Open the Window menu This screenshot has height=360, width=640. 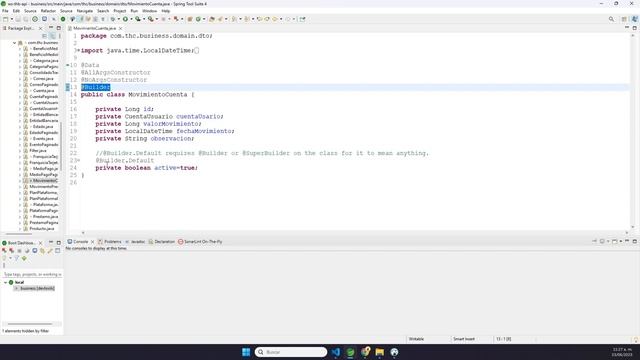click(x=149, y=11)
